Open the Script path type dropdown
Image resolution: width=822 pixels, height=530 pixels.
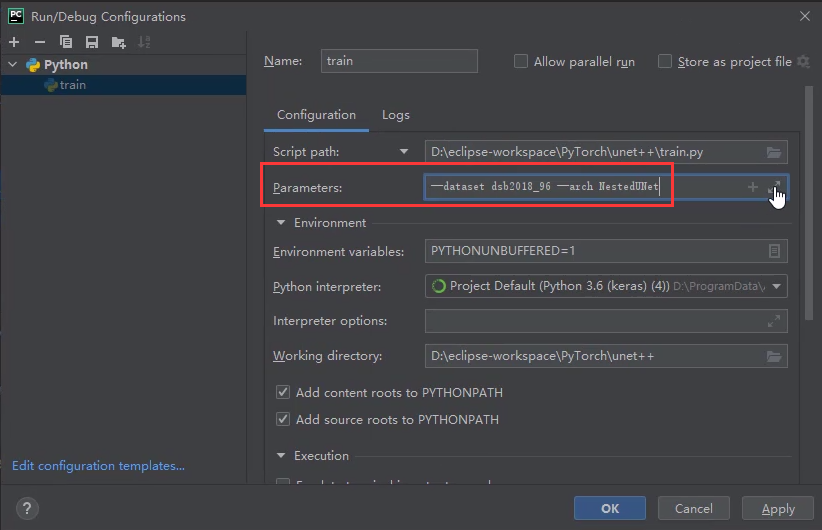point(404,152)
